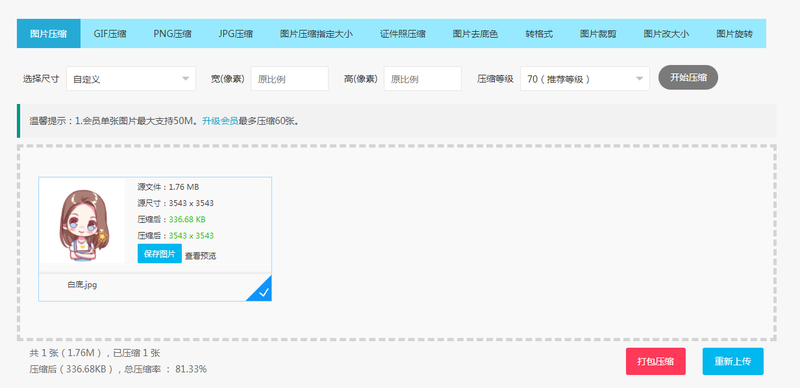Click the green 3543 x 3543 compressed dimensions
800x388 pixels.
(191, 236)
